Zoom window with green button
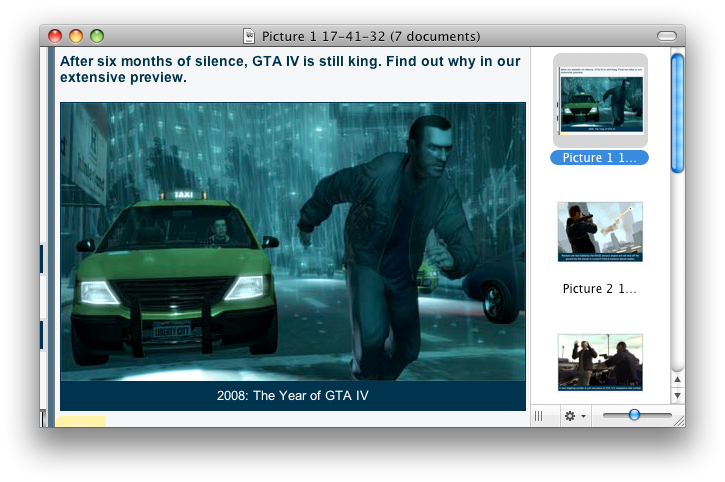The height and width of the screenshot is (482, 725). pyautogui.click(x=97, y=36)
